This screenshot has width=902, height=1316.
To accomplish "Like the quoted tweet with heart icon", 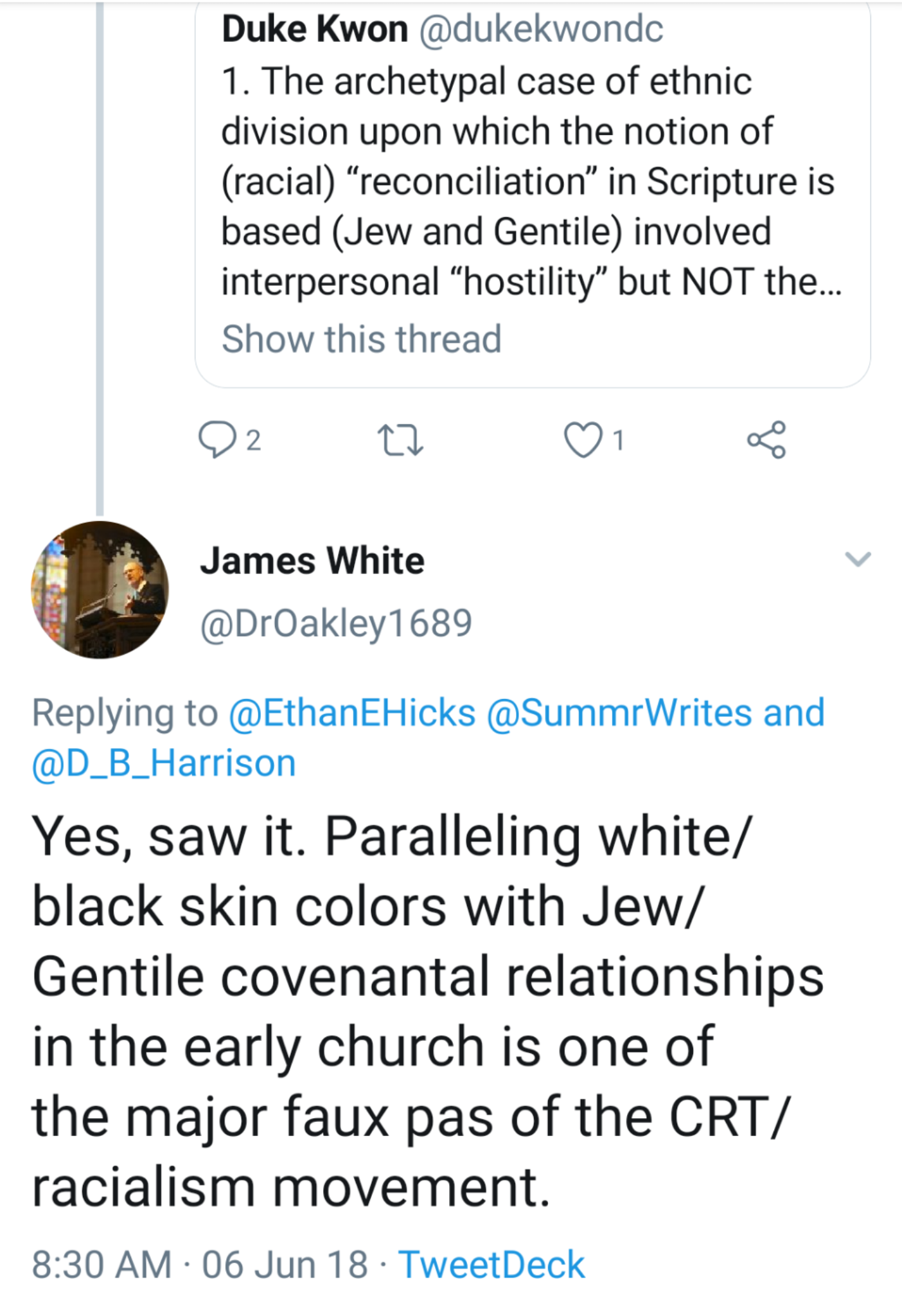I will 583,441.
